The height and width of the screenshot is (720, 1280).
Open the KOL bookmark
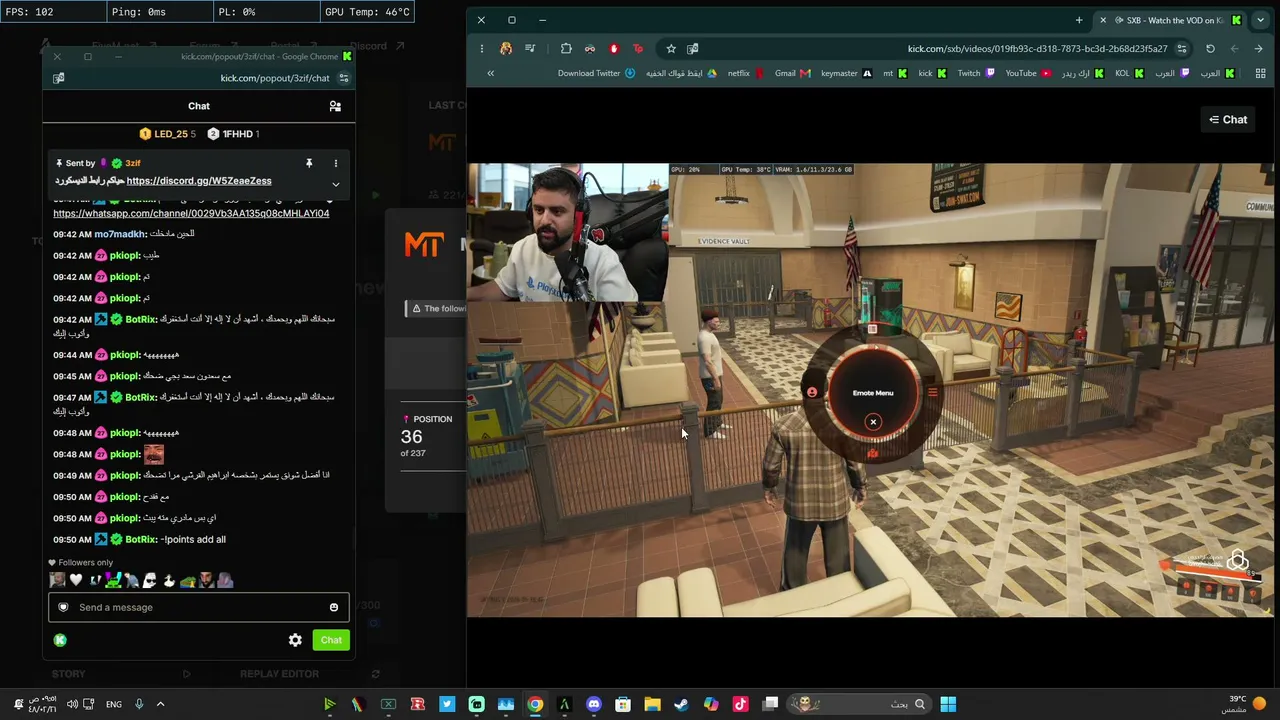[x=1129, y=73]
